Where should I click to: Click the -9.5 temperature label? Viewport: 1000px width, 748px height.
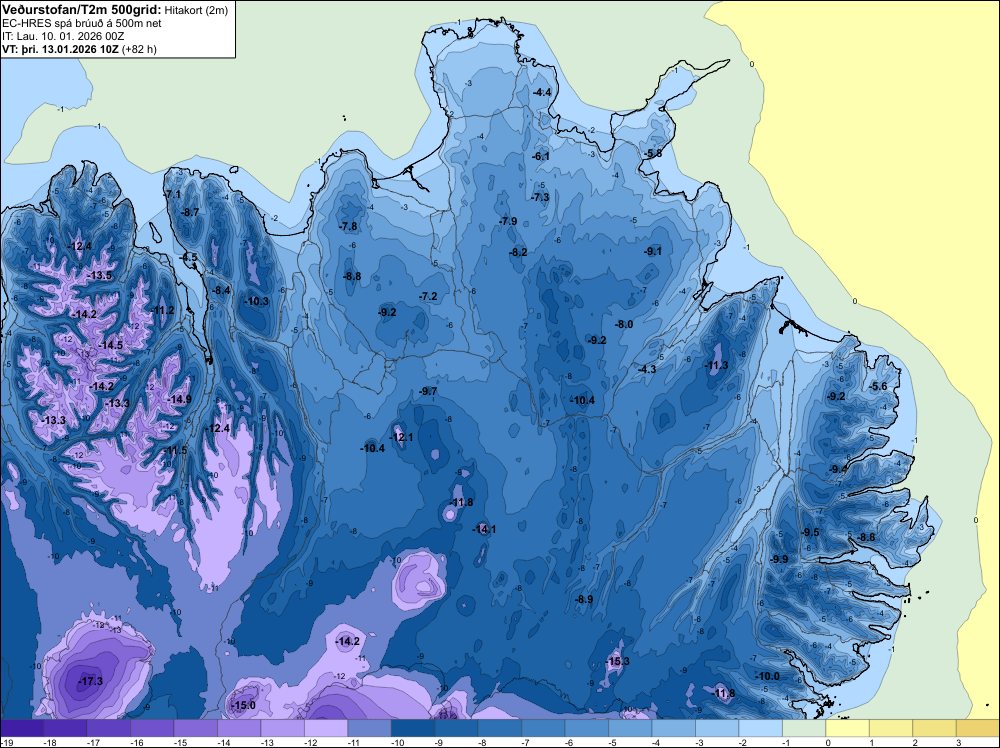(810, 532)
